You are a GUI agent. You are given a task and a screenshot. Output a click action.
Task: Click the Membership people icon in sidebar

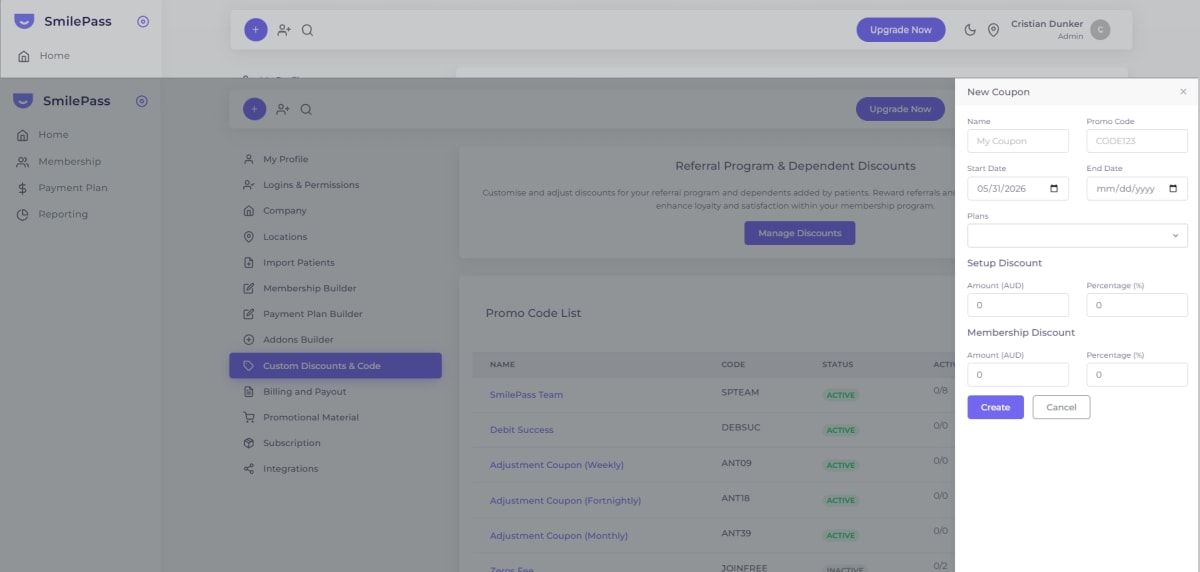pos(23,161)
